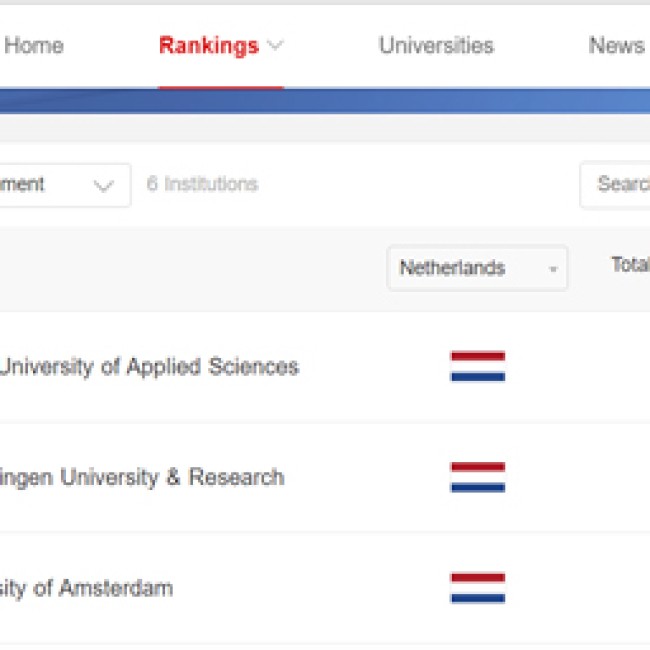Click the Netherlands flag beside University of Amsterdam
The image size is (650, 650).
[478, 588]
